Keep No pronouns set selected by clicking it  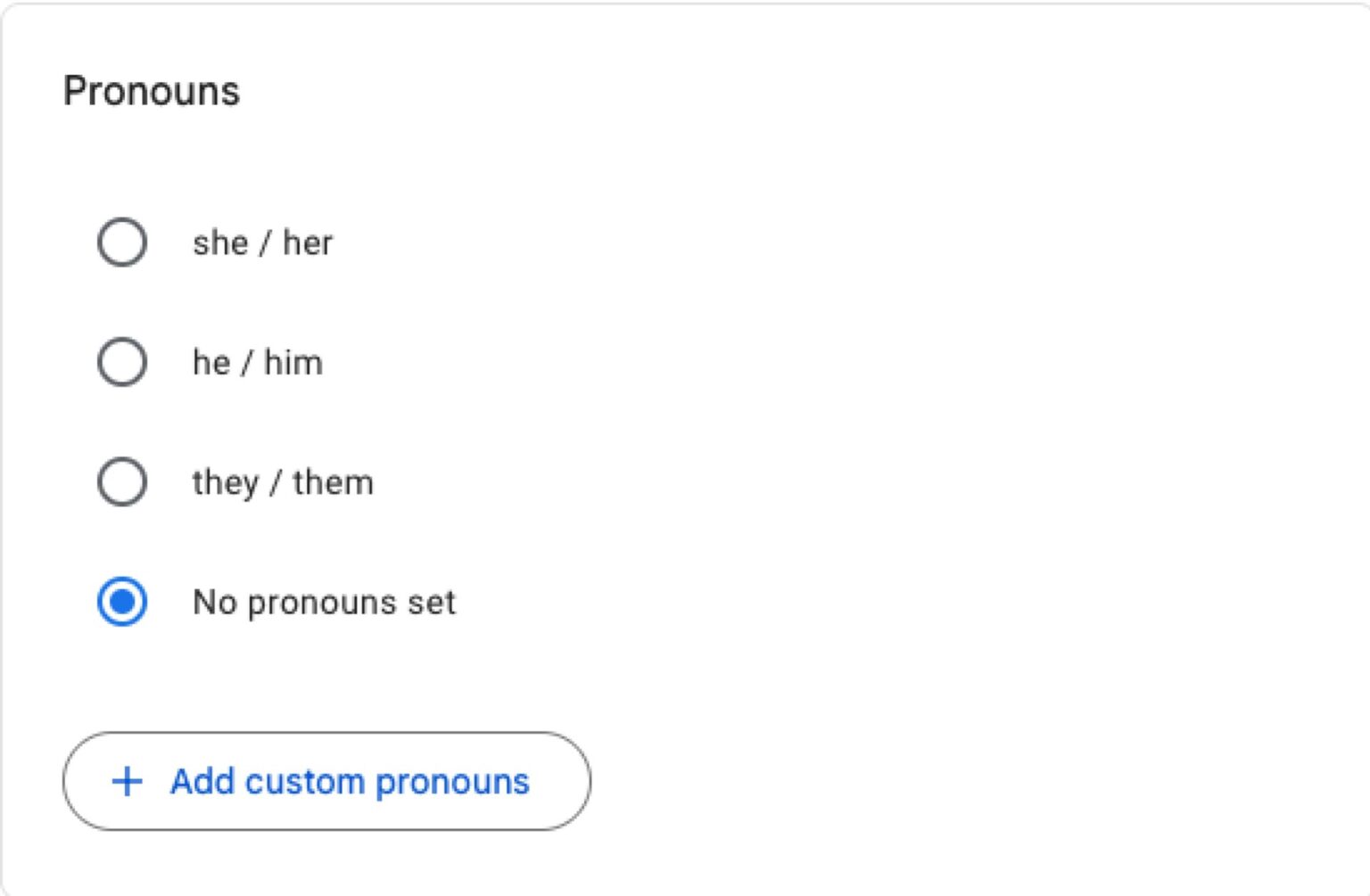(x=121, y=602)
